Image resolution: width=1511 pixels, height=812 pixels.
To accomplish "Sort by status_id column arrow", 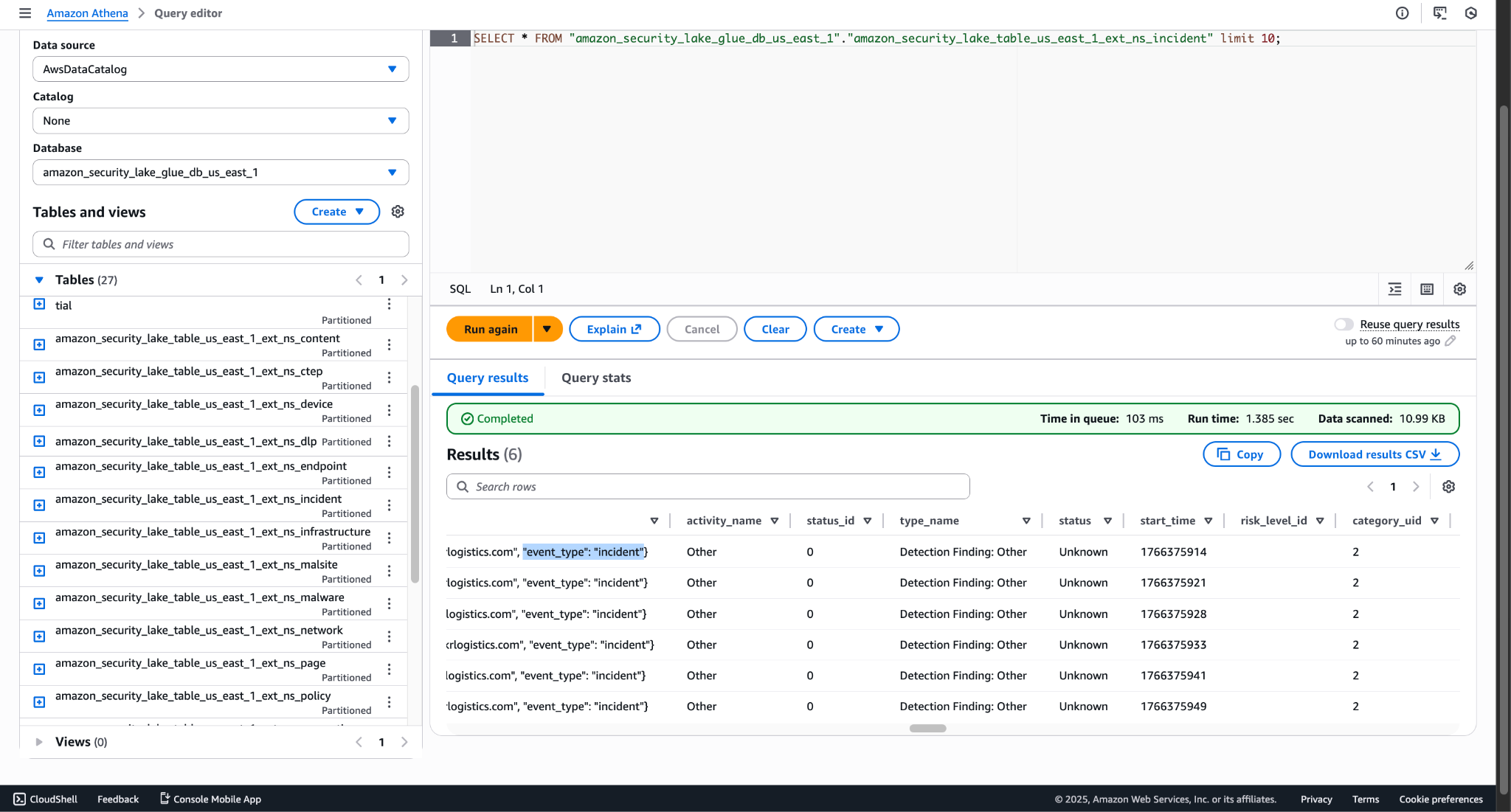I will point(868,521).
